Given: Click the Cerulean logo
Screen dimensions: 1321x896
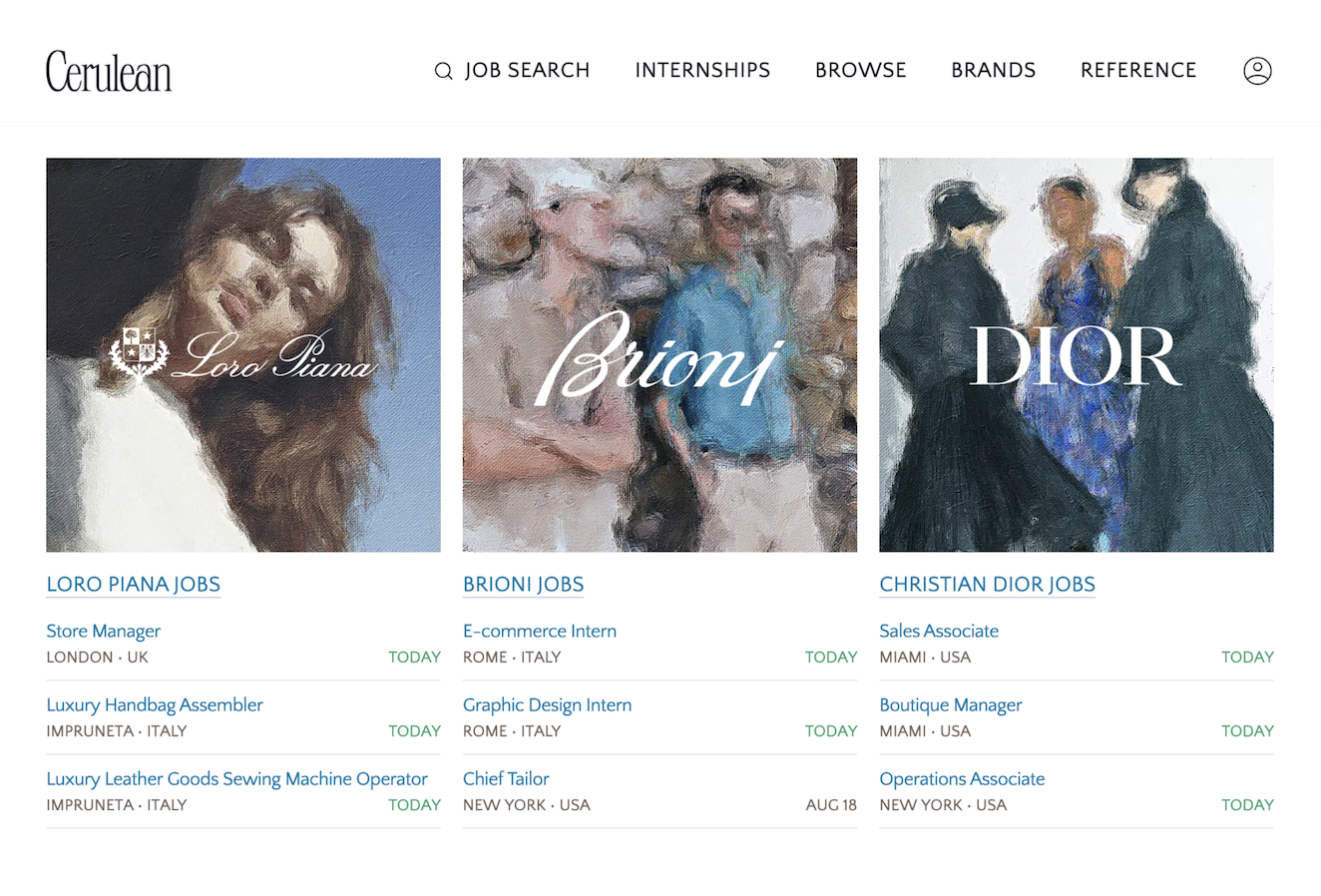Looking at the screenshot, I should coord(109,71).
